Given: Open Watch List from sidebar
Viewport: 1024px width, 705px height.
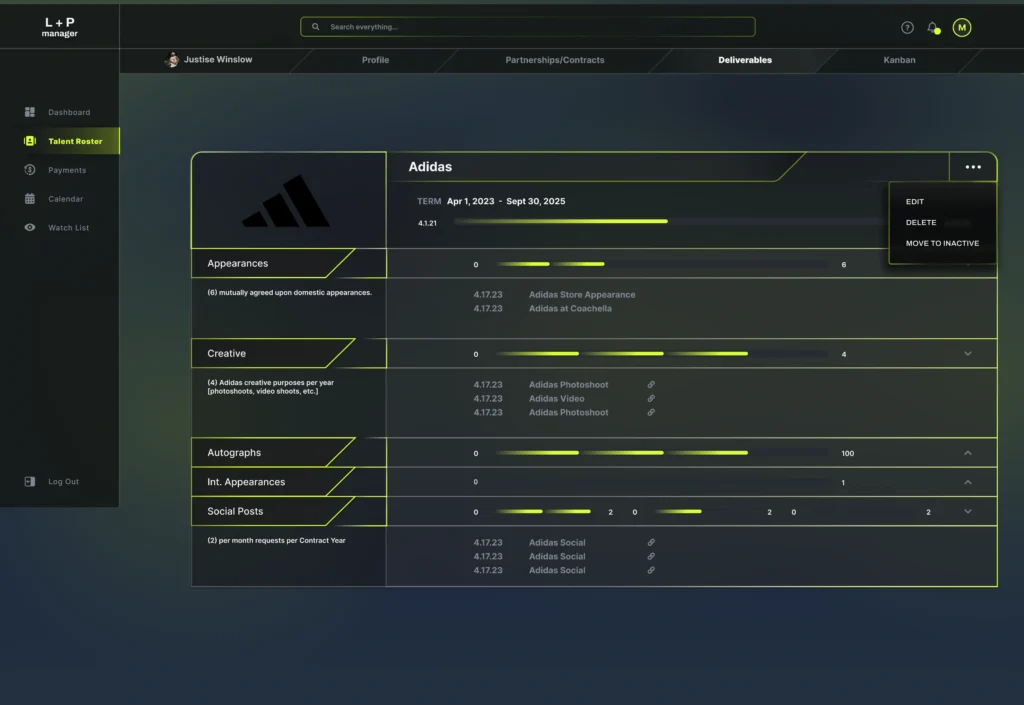Looking at the screenshot, I should tap(68, 227).
